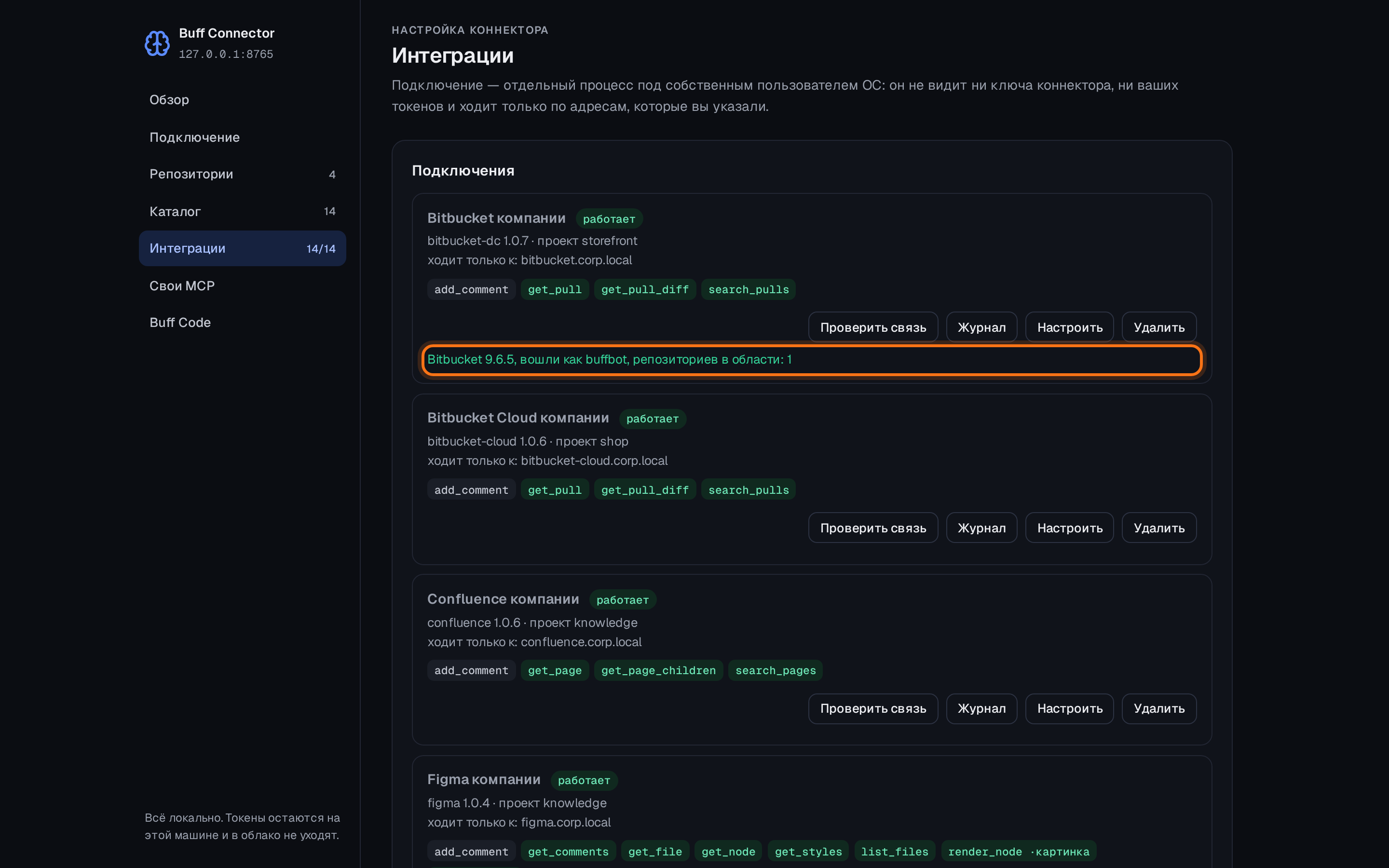
Task: Click Настроить for Confluence компании
Action: click(1069, 708)
